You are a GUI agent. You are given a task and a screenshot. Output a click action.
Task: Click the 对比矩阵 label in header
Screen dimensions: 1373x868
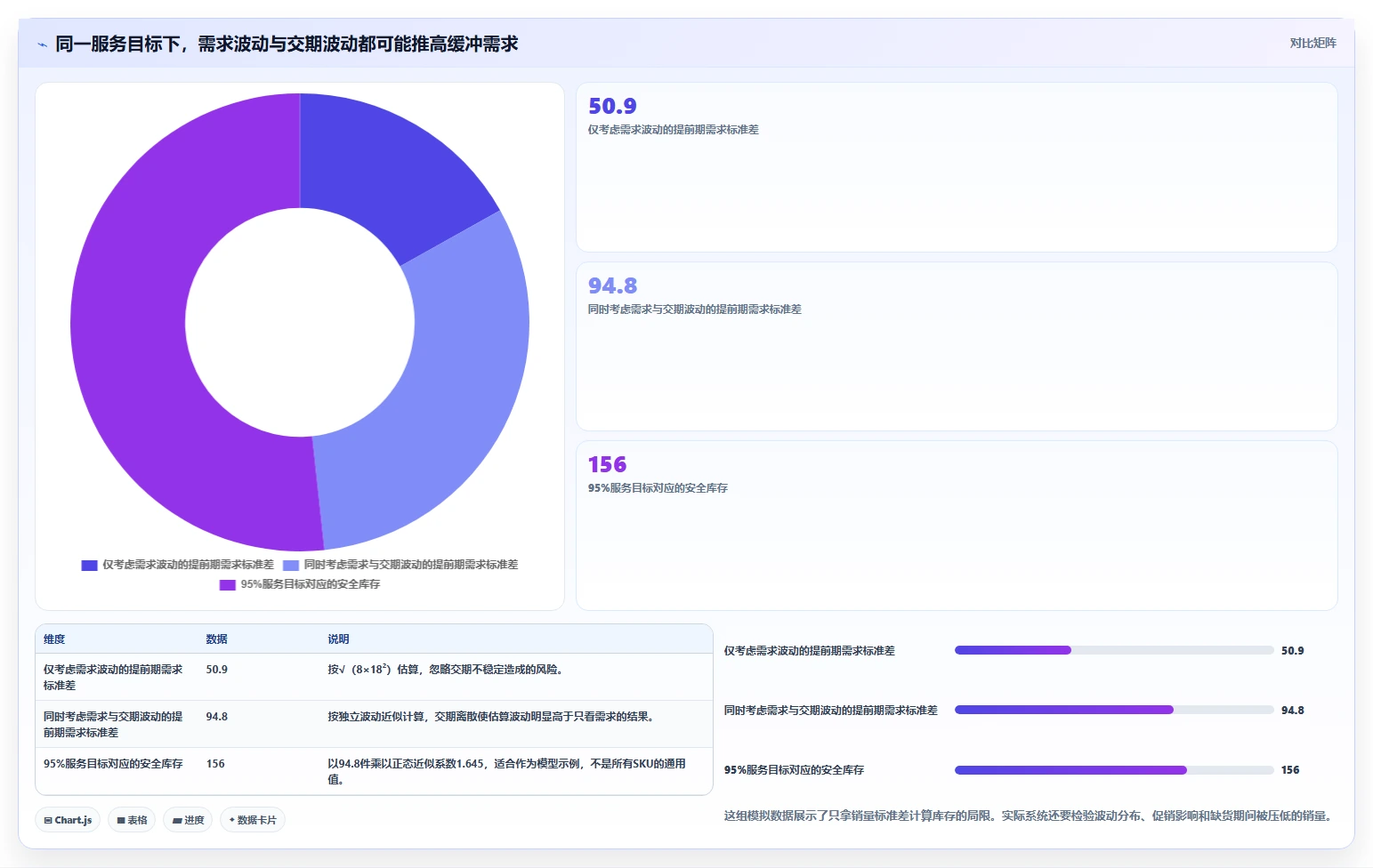pos(1312,43)
